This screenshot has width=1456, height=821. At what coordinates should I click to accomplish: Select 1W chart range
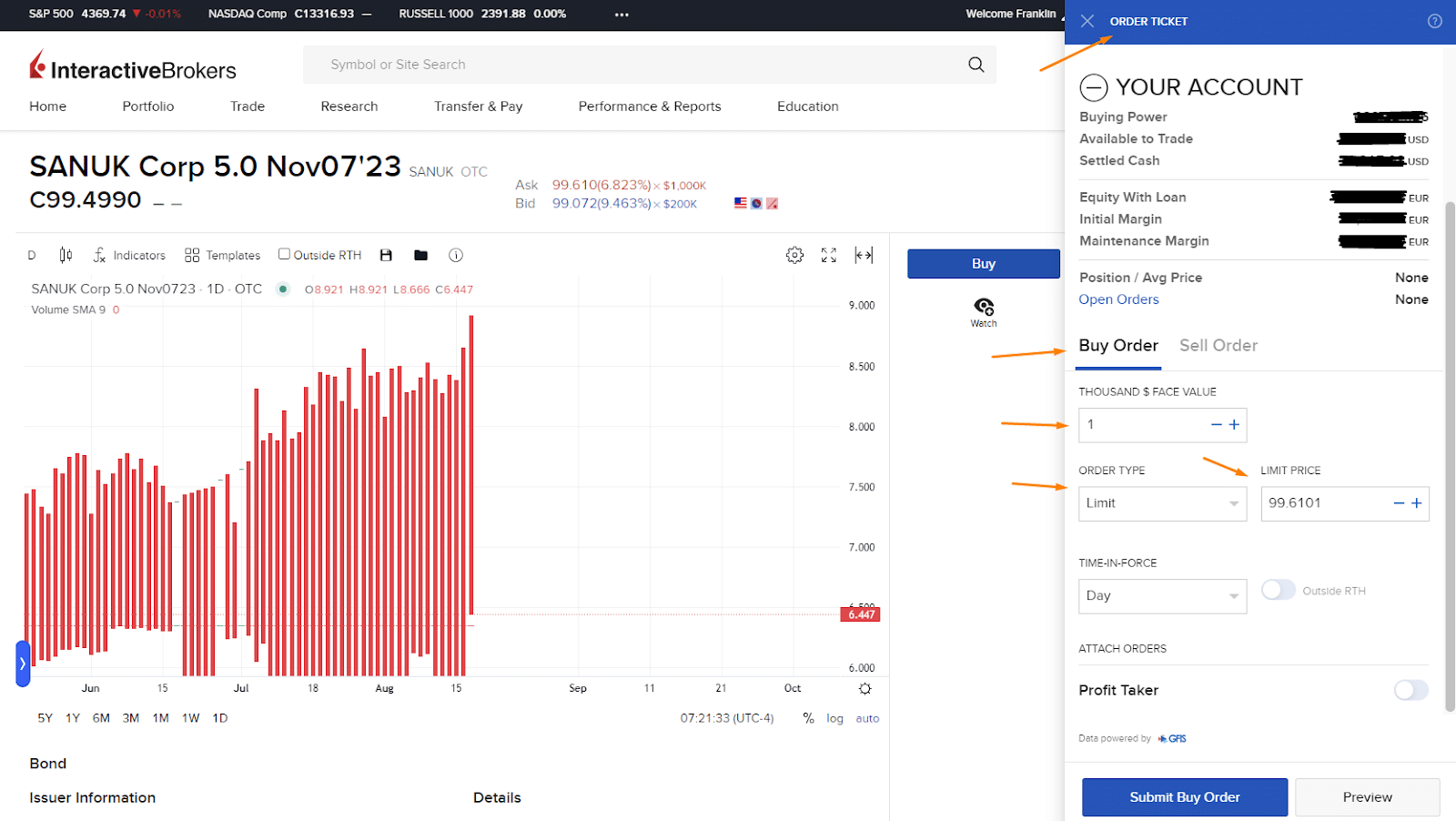tap(190, 718)
